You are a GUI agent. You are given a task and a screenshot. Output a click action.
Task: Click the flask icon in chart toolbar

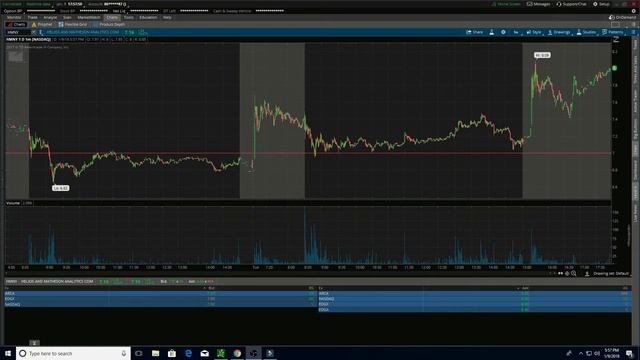492,32
